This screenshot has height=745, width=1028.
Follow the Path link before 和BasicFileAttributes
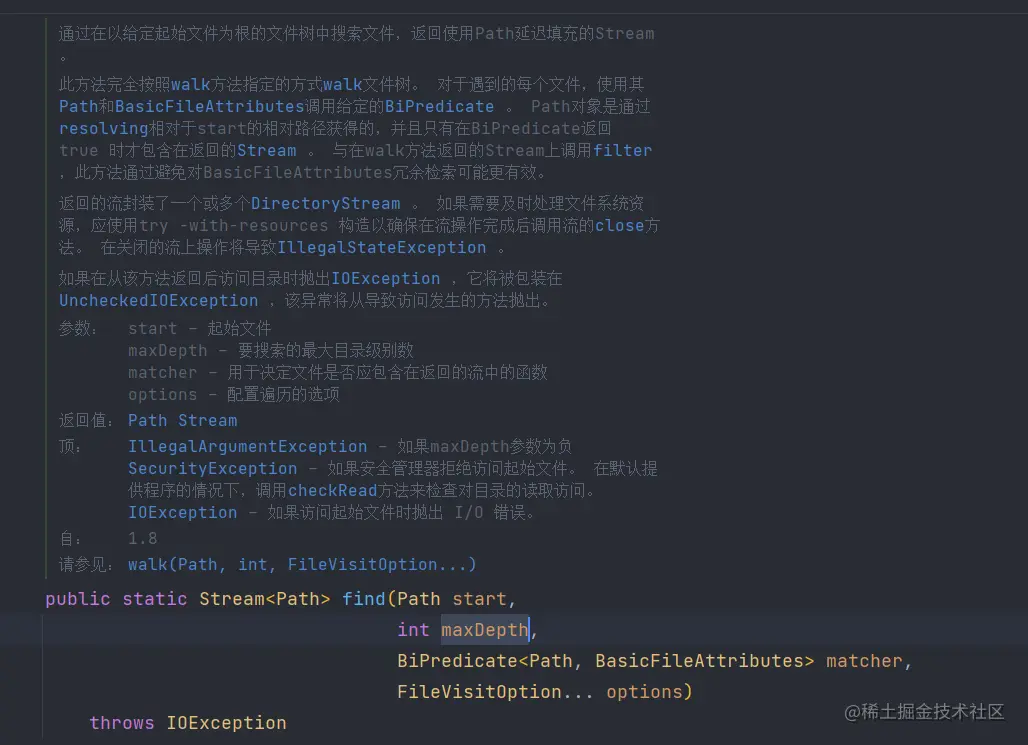pos(79,107)
